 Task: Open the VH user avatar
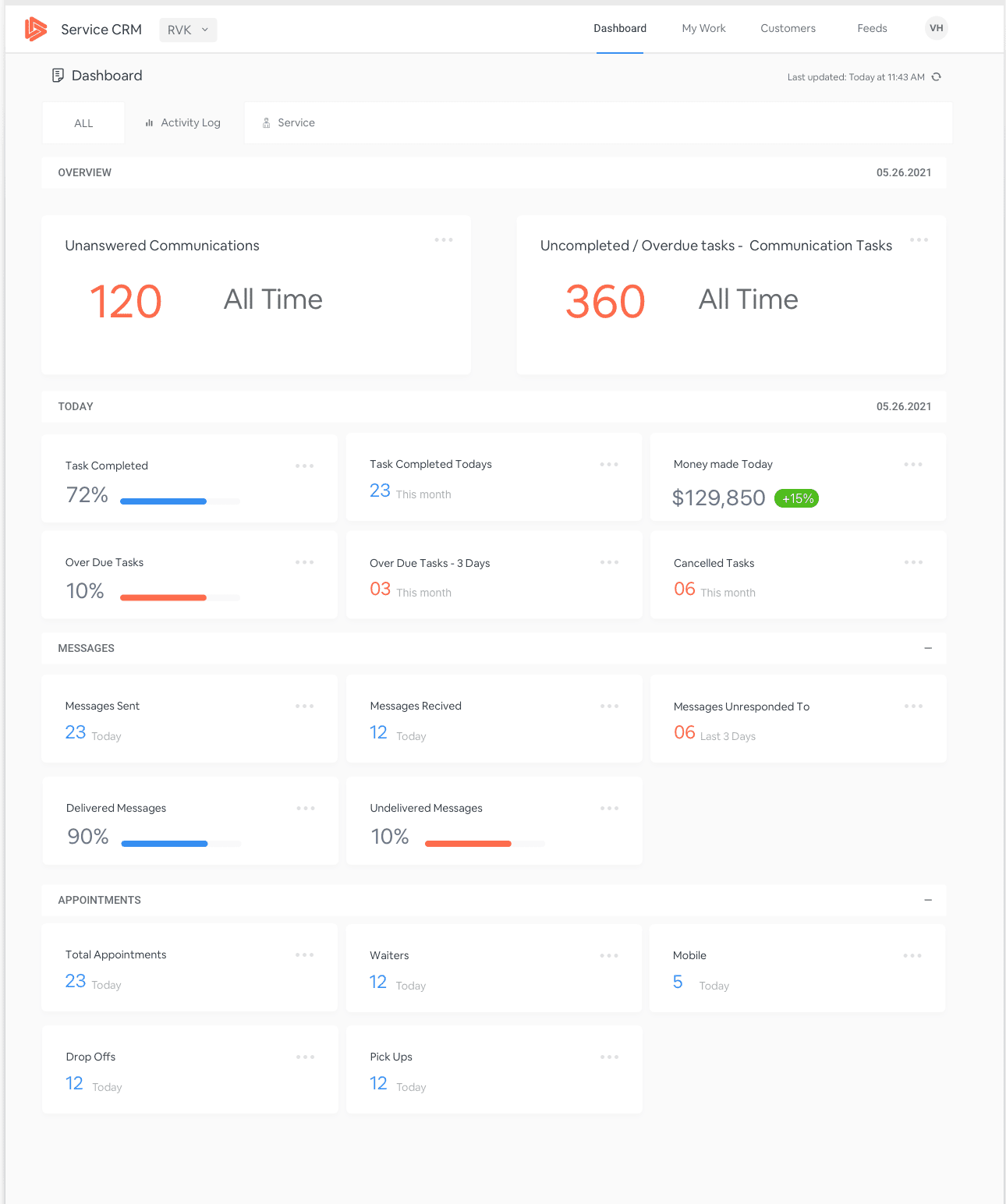point(936,28)
